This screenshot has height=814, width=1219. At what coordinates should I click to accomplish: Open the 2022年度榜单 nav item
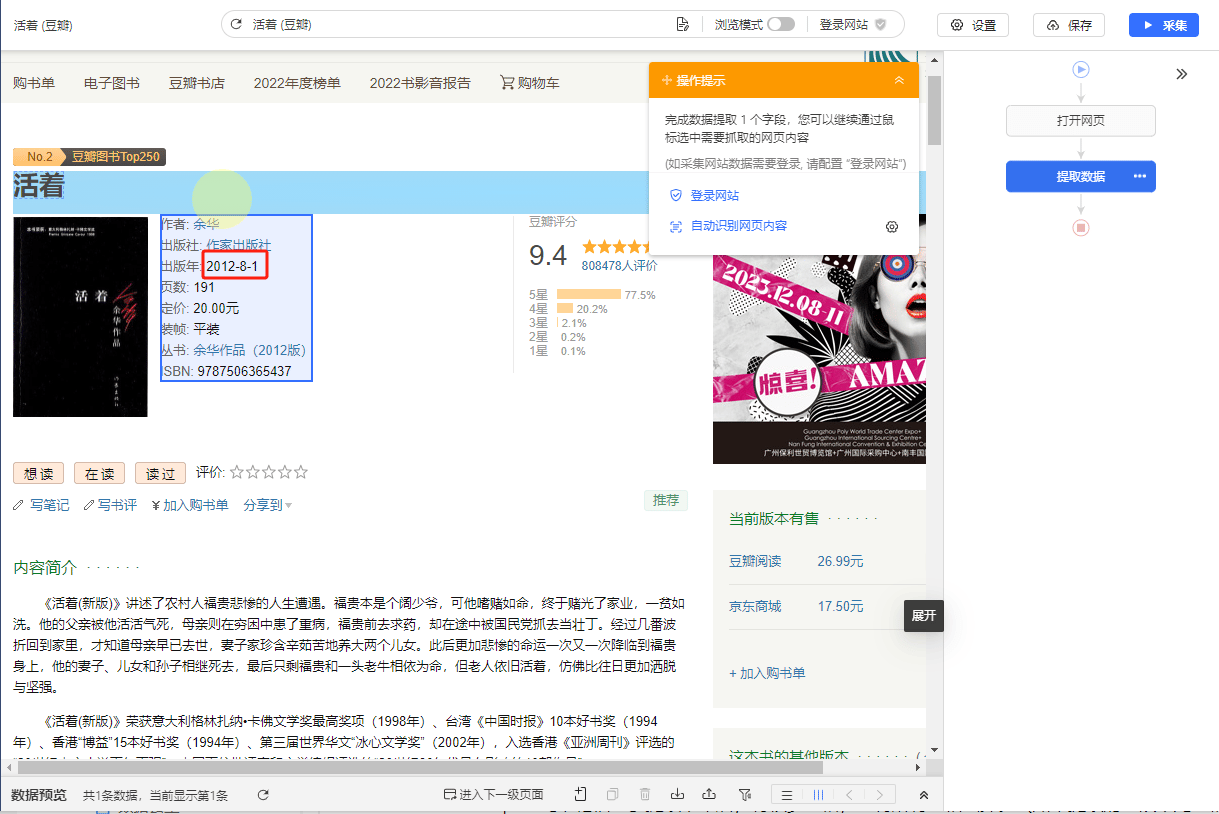click(297, 83)
